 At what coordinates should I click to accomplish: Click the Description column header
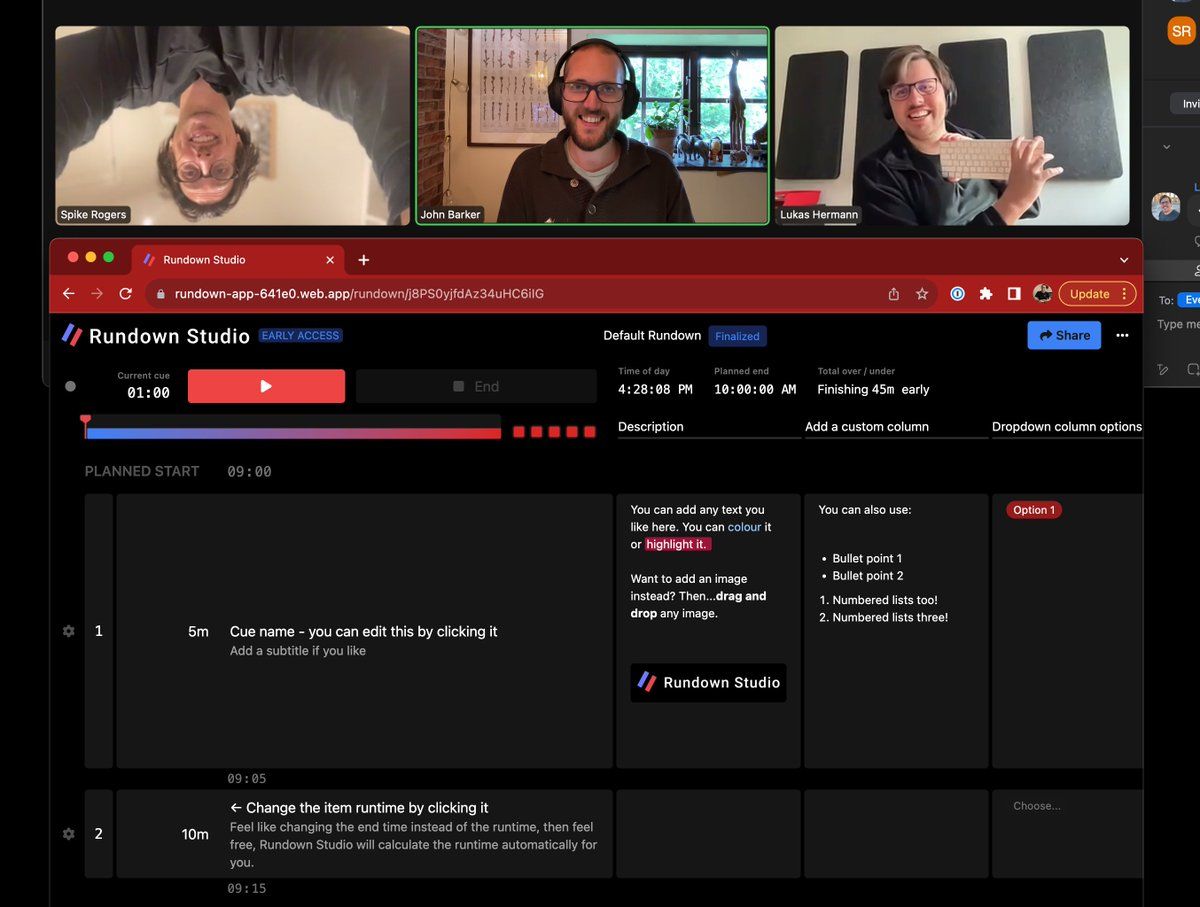[x=651, y=427]
